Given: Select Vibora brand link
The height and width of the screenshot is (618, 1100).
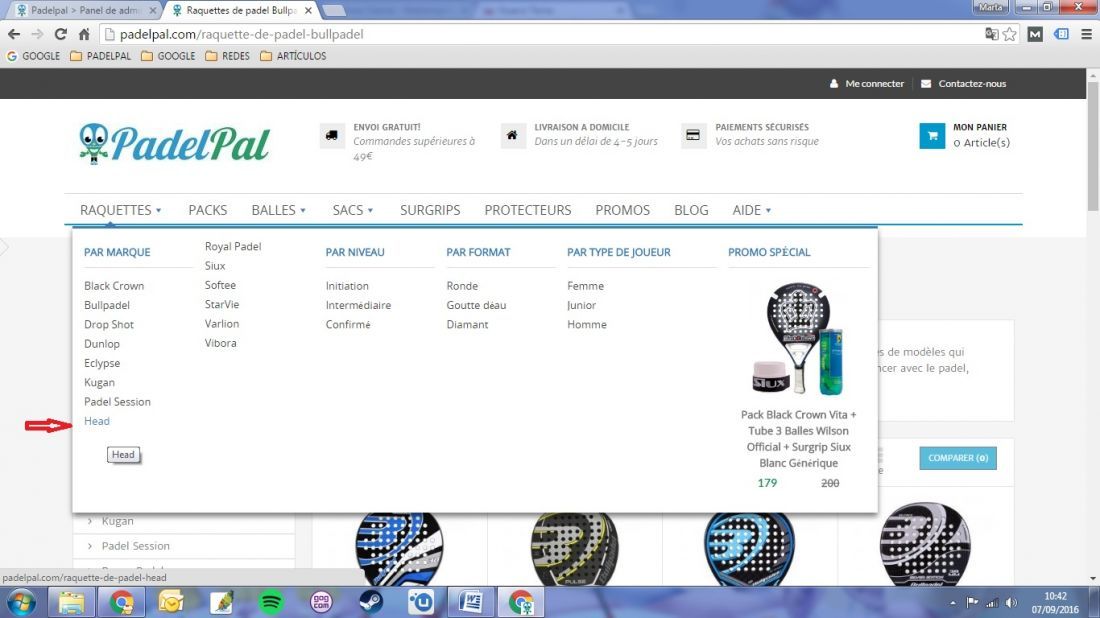Looking at the screenshot, I should 220,343.
